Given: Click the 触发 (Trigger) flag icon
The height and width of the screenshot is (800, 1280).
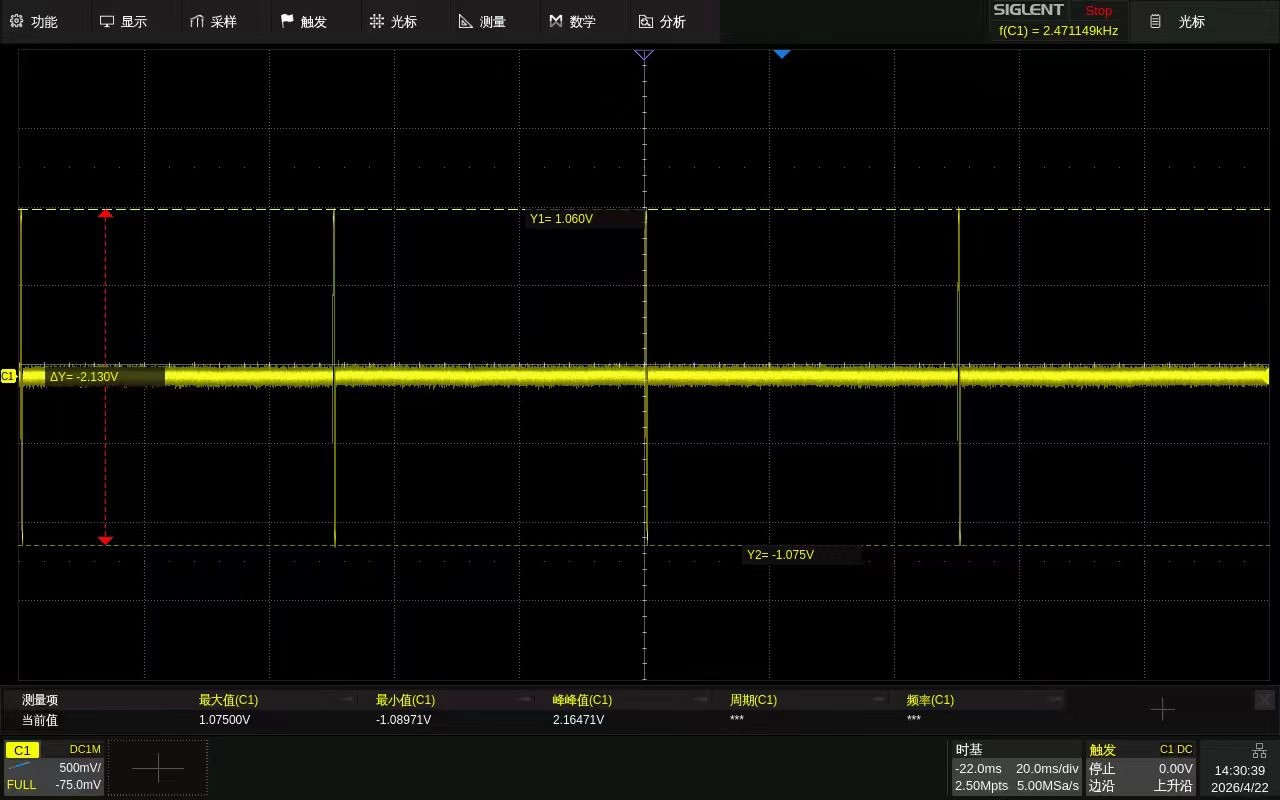Looking at the screenshot, I should point(288,21).
